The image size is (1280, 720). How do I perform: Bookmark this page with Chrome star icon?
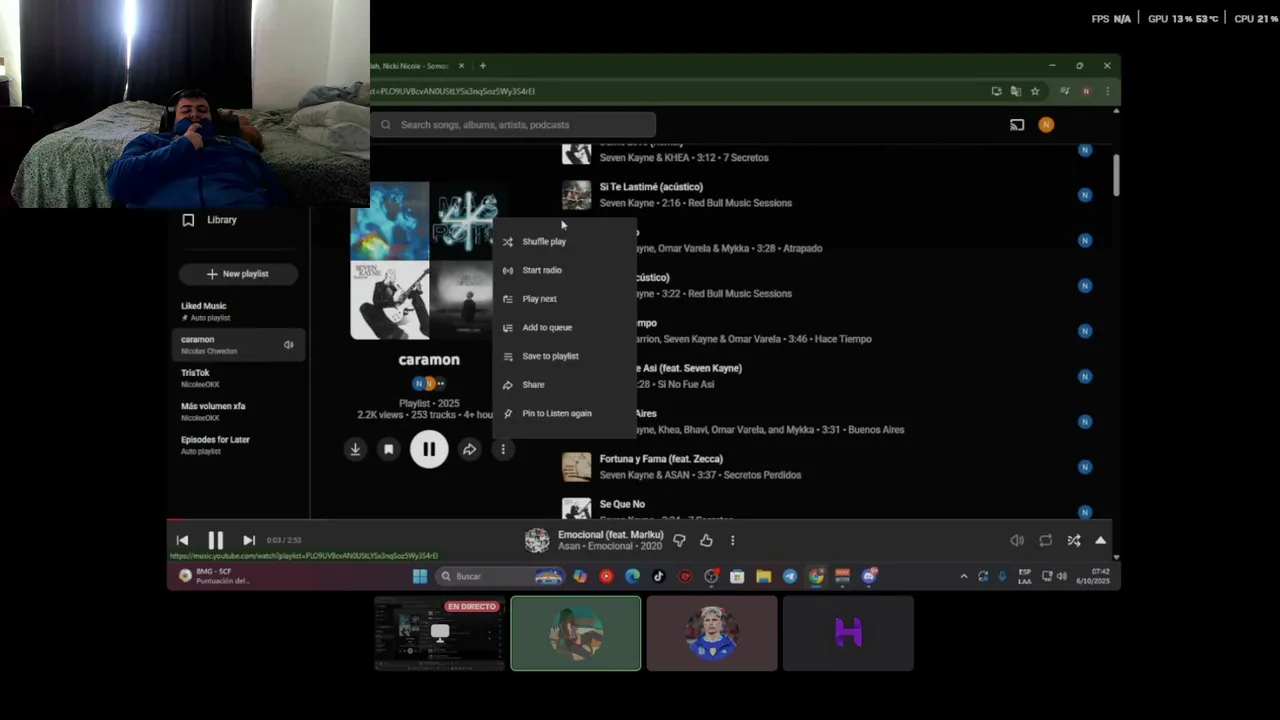(x=1035, y=91)
